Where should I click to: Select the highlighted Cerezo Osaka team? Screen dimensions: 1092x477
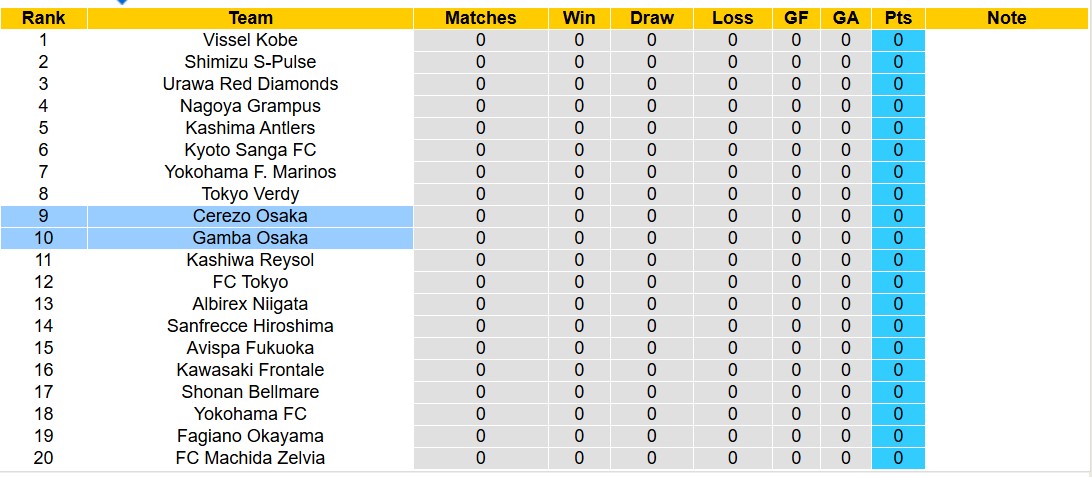[x=250, y=216]
